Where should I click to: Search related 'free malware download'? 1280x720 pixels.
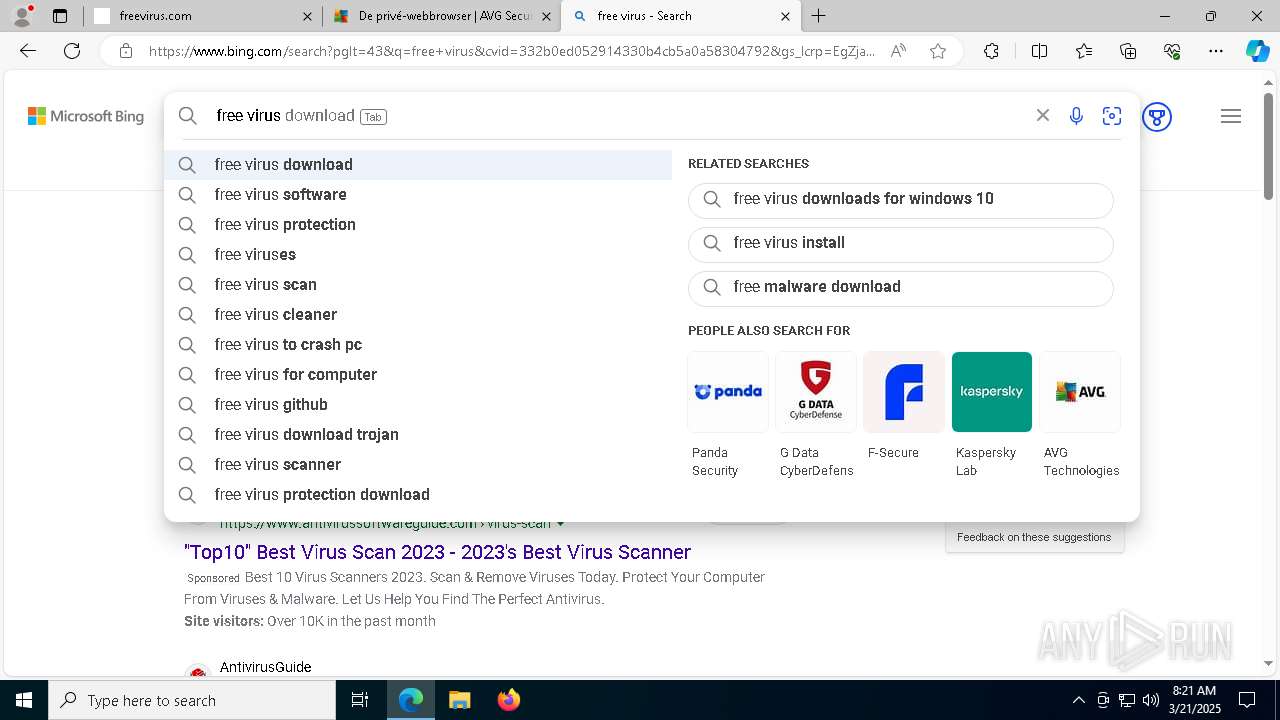coord(901,288)
